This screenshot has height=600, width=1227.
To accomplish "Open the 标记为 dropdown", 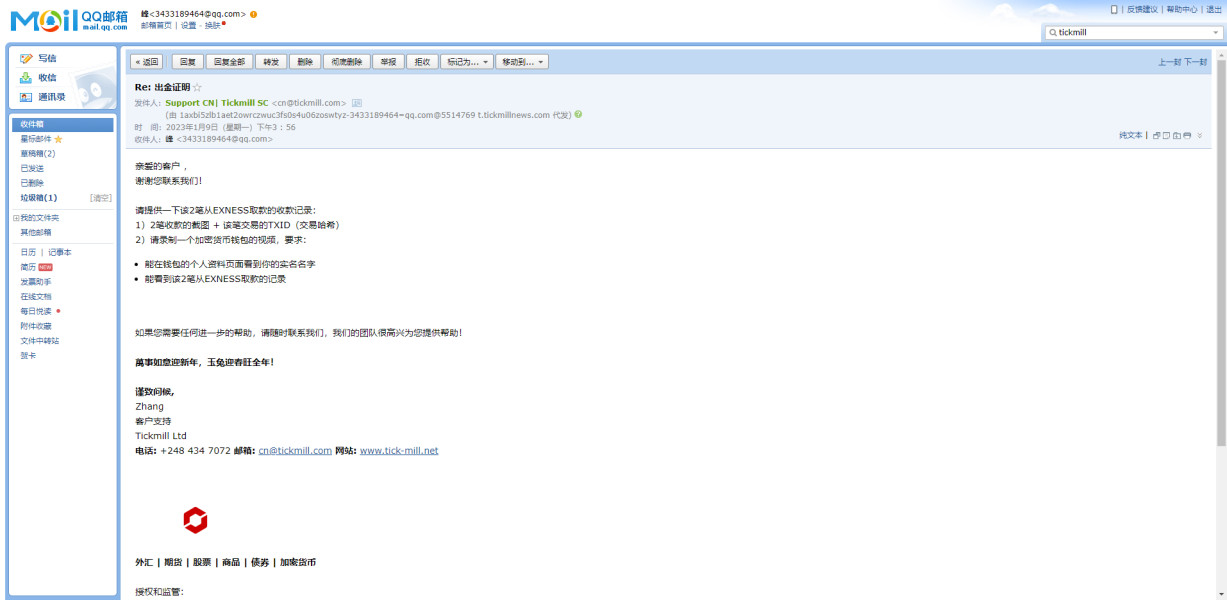I will [468, 62].
